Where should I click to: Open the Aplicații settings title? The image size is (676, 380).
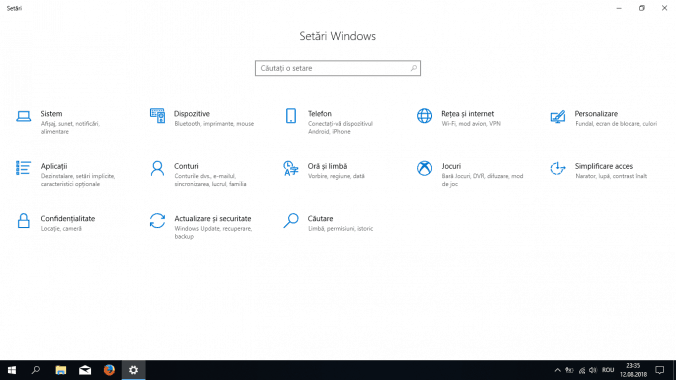[x=54, y=166]
